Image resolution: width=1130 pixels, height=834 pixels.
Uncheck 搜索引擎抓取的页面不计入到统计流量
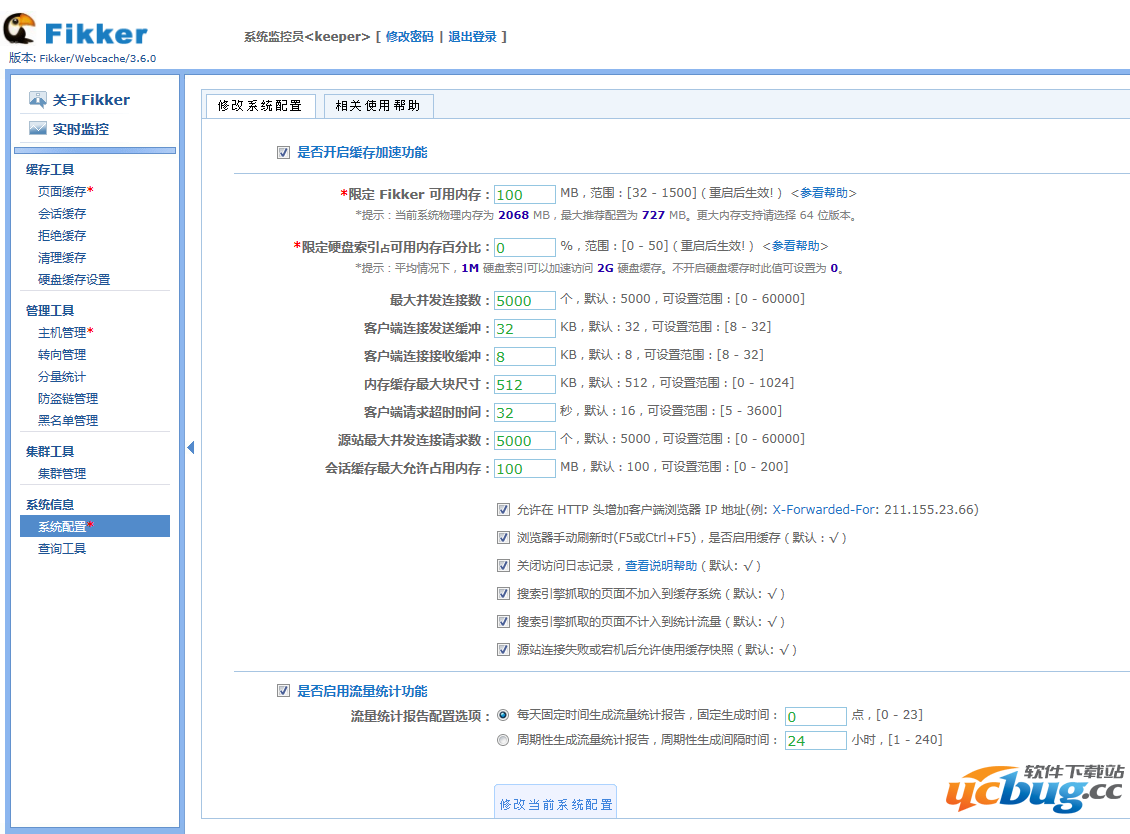tap(504, 621)
